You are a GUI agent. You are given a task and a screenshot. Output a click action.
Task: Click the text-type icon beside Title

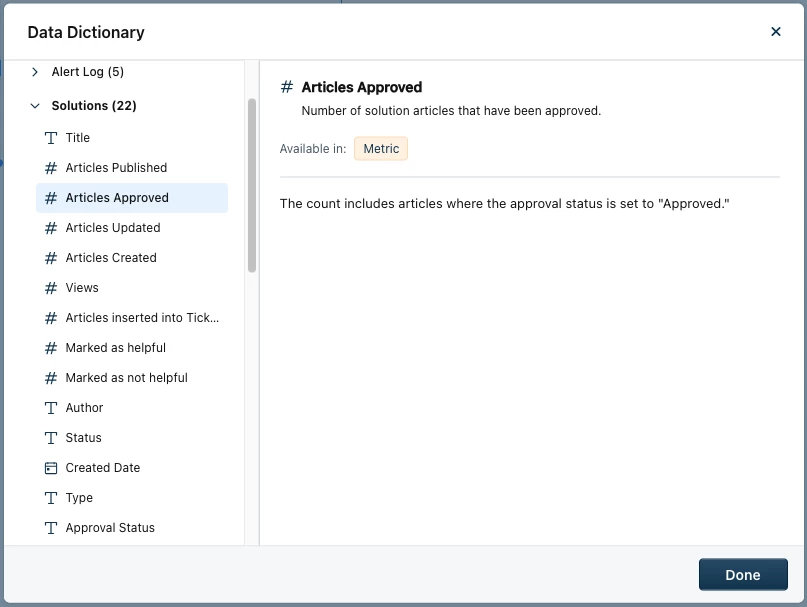pos(51,138)
